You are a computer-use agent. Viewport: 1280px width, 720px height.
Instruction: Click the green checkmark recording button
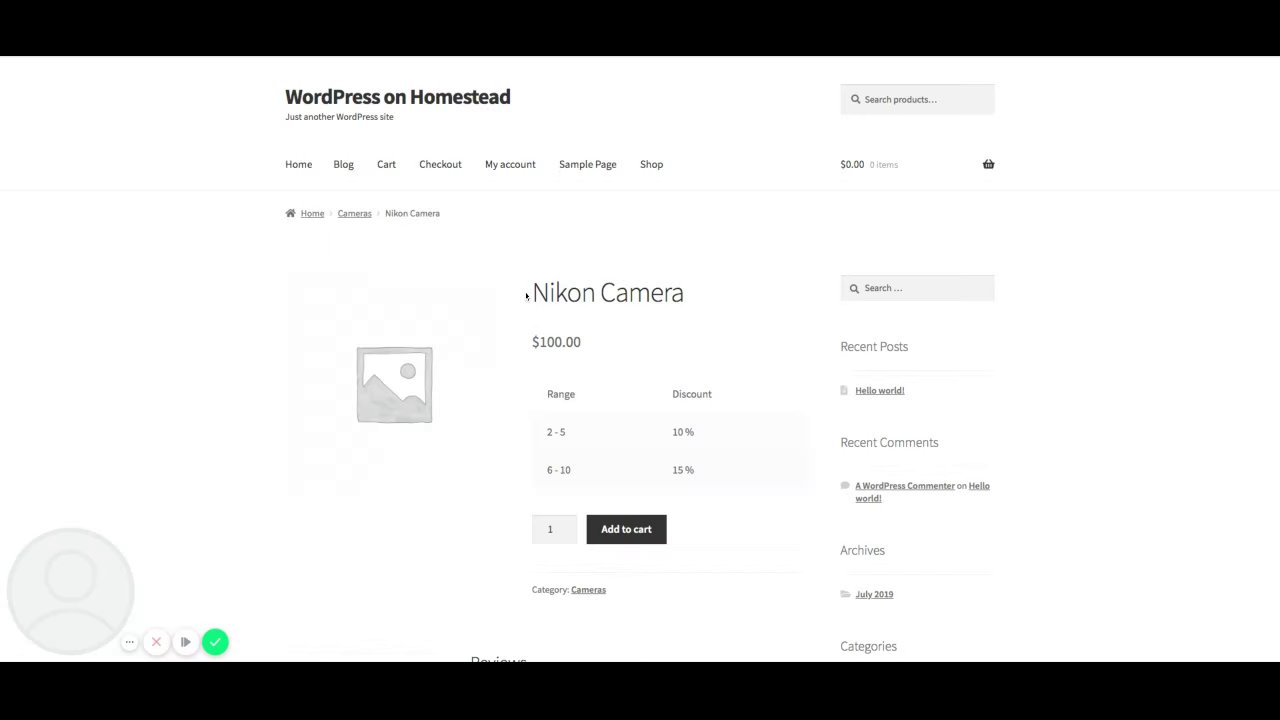pos(215,642)
